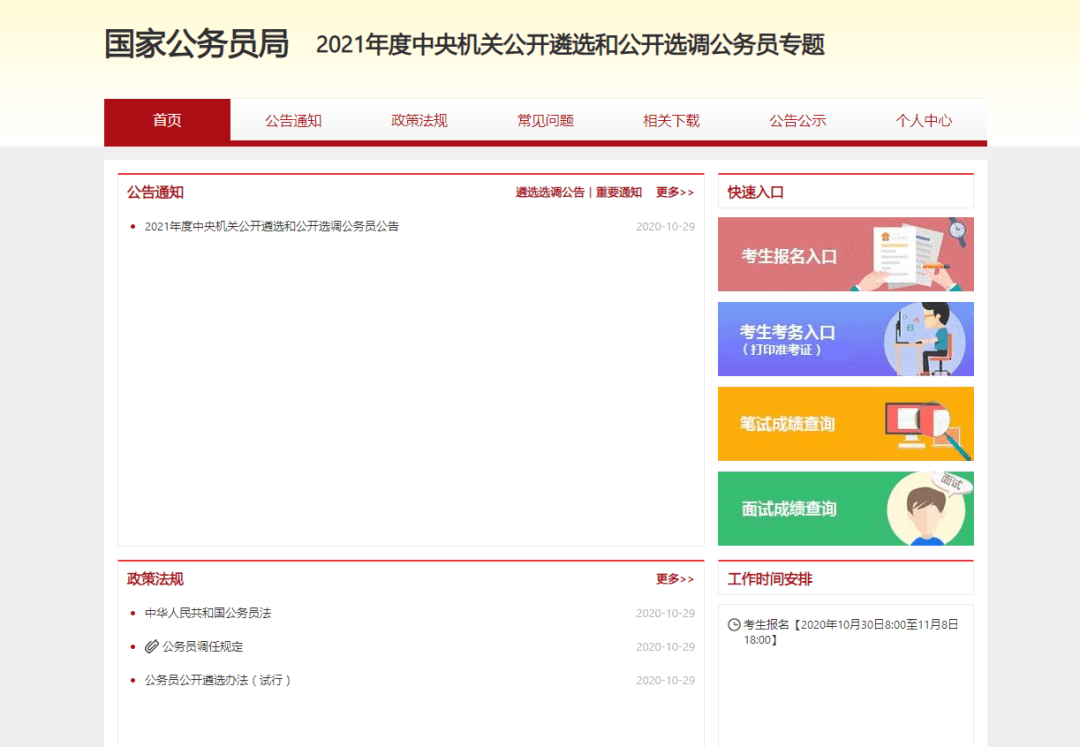Open the 公告公示 navigation tab
The height and width of the screenshot is (747, 1080).
(797, 121)
